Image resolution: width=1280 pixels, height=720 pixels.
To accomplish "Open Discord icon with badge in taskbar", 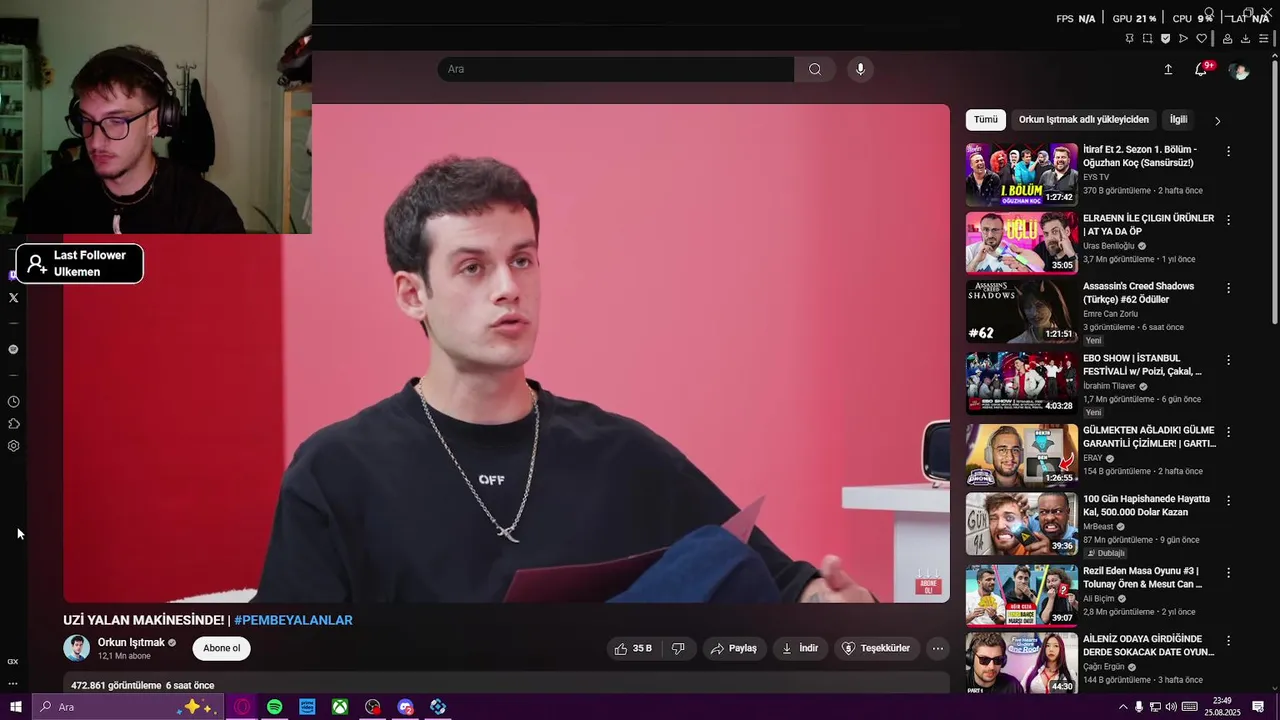I will click(x=405, y=707).
